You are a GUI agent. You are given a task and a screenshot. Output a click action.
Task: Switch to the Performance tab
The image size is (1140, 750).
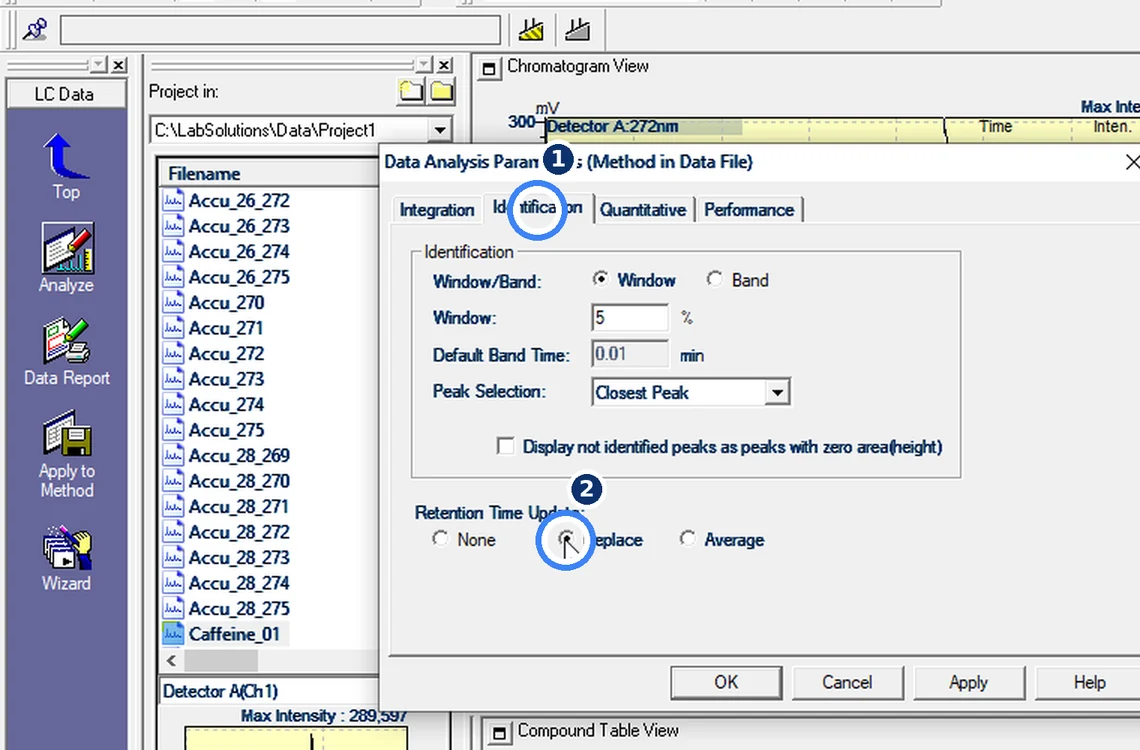pos(749,210)
